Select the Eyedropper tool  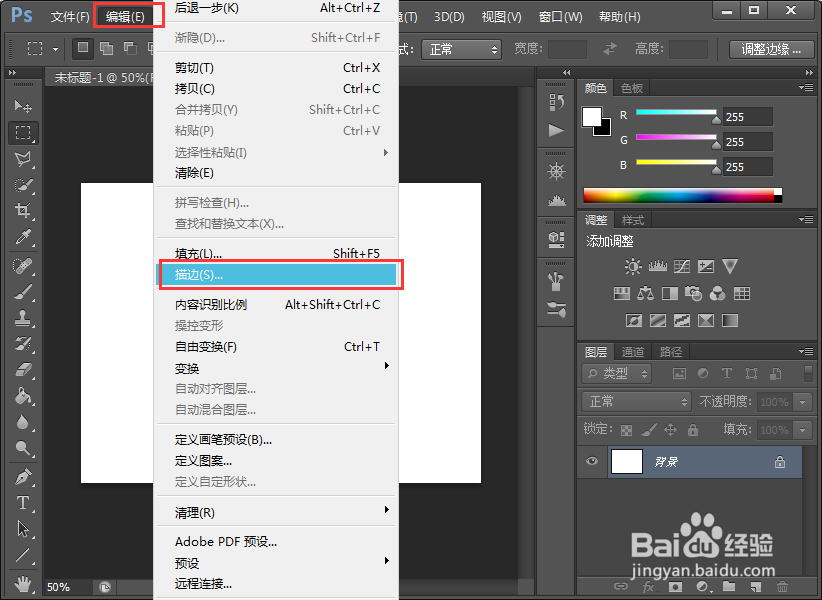pos(22,237)
